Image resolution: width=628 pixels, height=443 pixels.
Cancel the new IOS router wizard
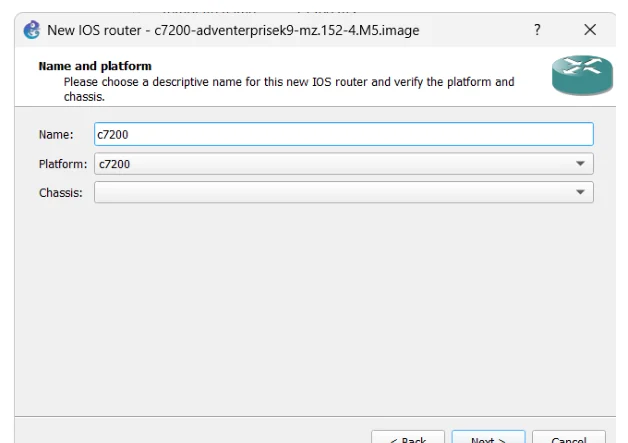569,437
